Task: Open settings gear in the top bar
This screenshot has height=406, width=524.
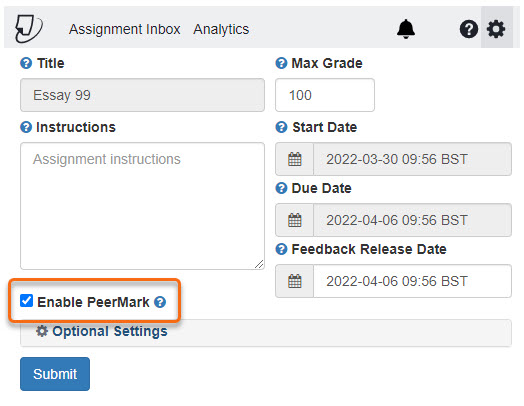Action: (x=496, y=29)
